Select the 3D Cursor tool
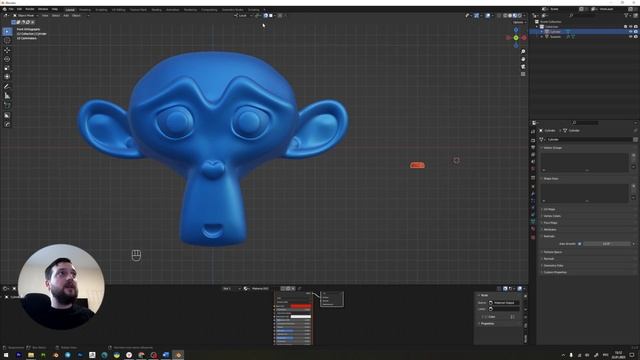Viewport: 640px width, 360px height. (7, 40)
